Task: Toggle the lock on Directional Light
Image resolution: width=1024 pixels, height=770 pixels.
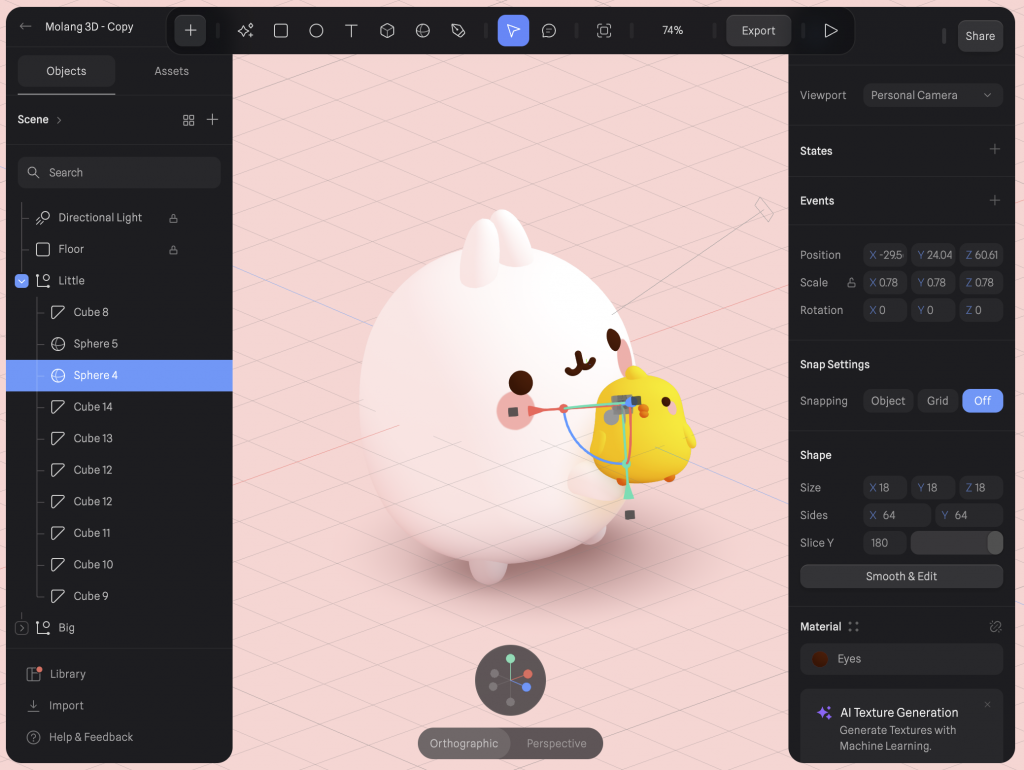Action: click(x=173, y=218)
